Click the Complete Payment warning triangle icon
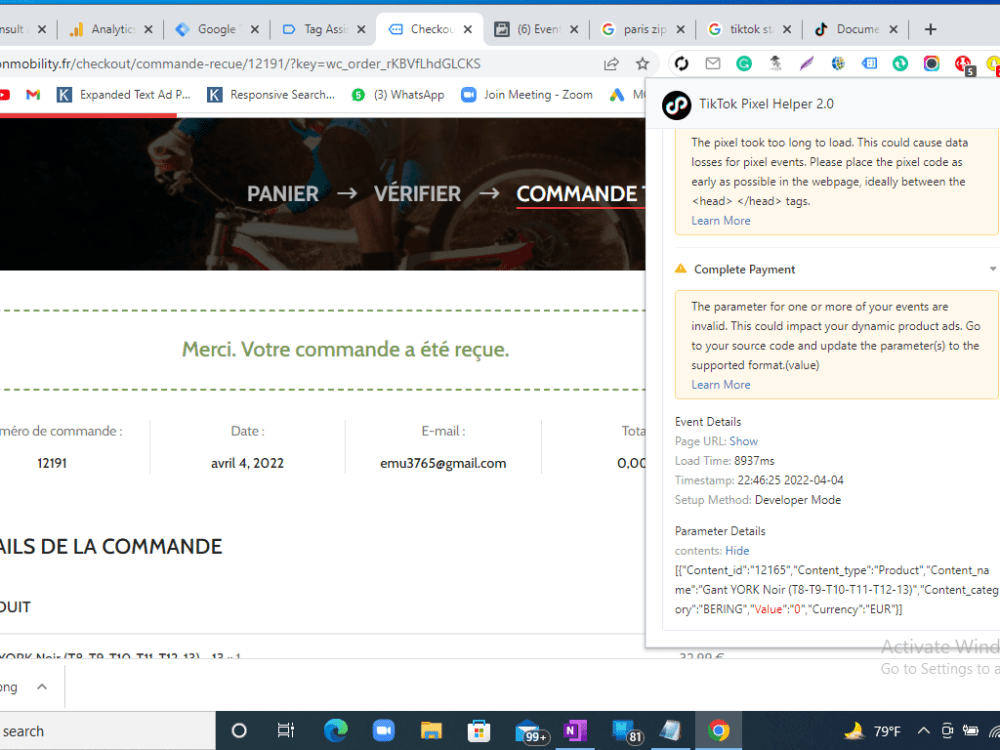This screenshot has width=1000, height=750. click(x=680, y=268)
